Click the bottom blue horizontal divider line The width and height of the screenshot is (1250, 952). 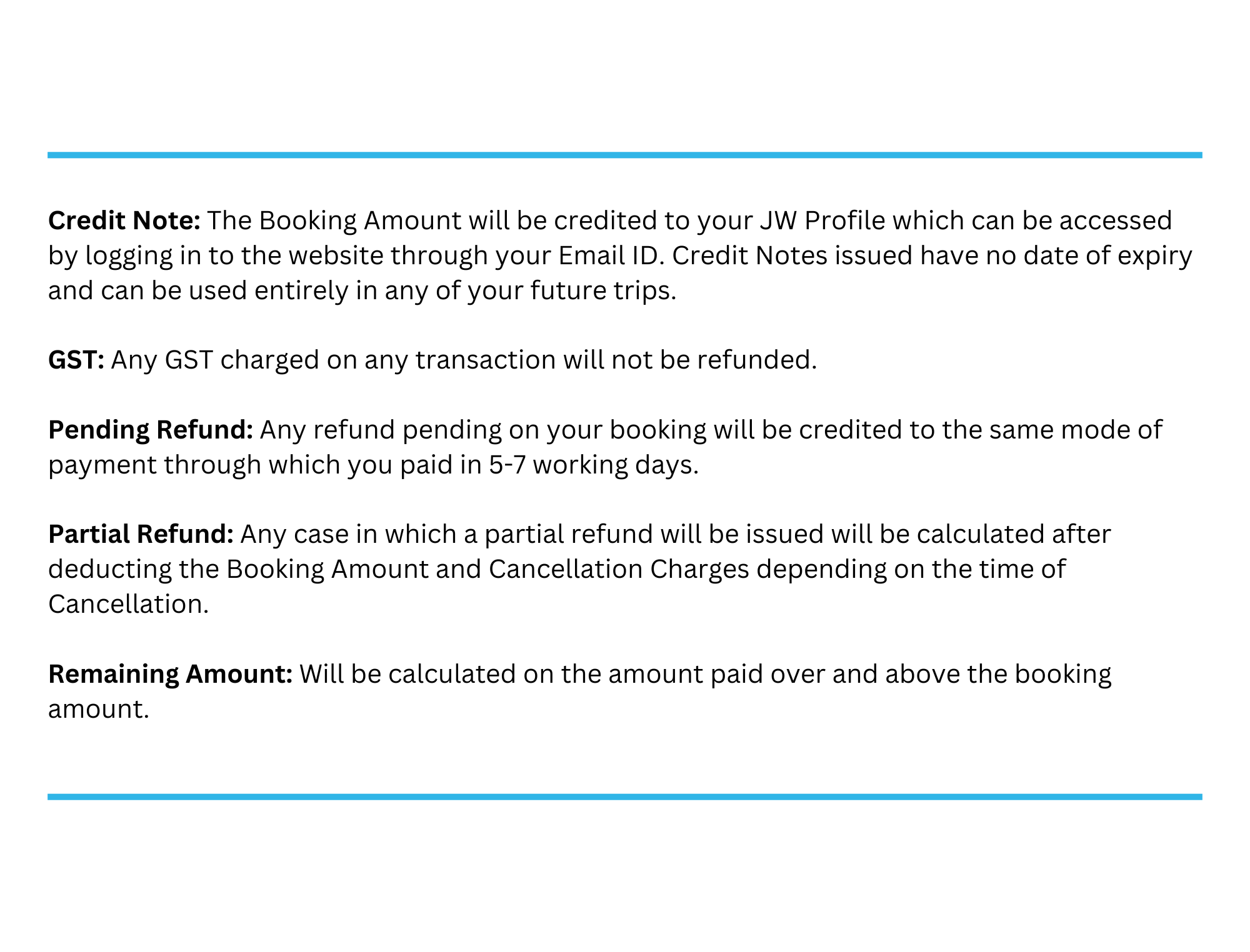click(x=625, y=797)
